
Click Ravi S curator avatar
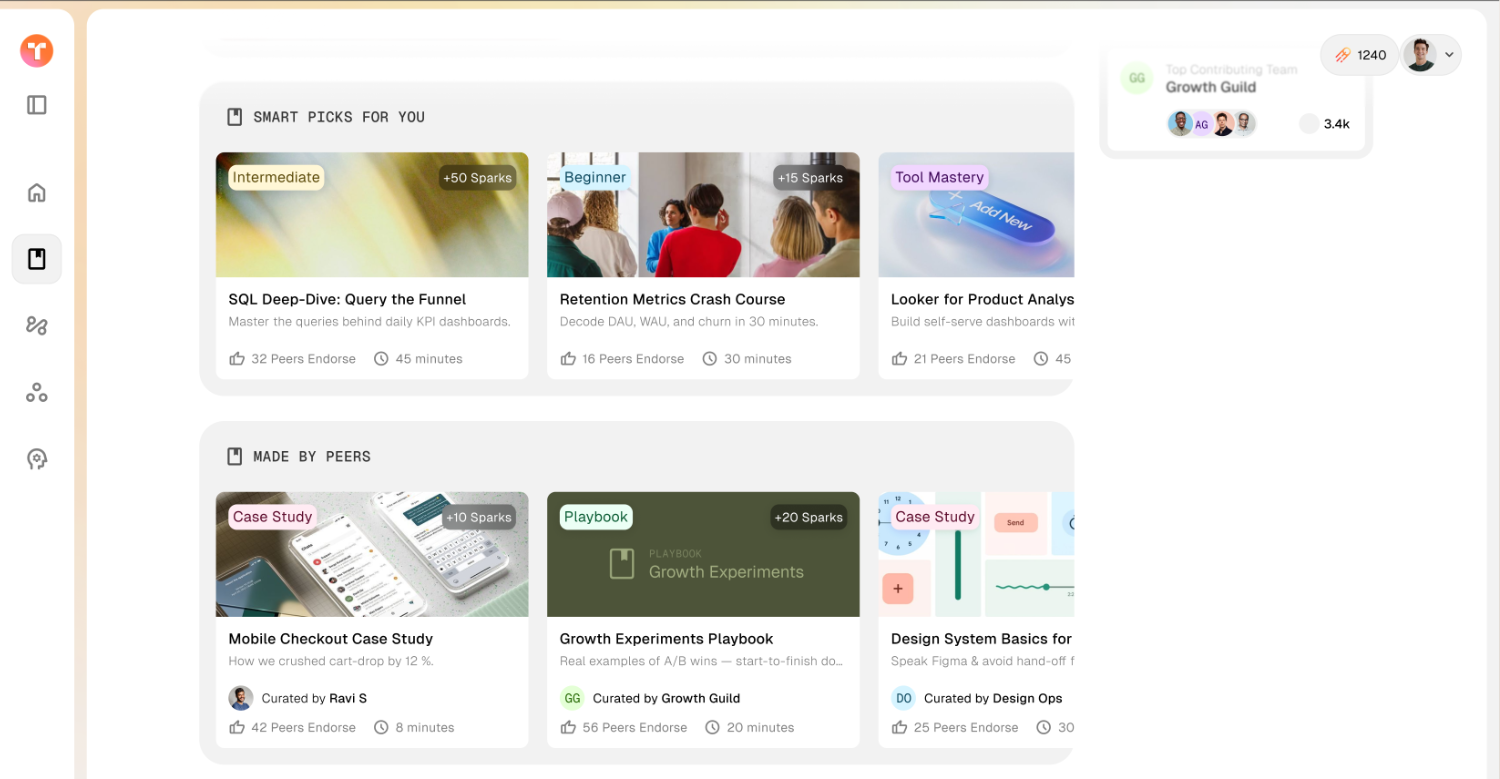click(240, 698)
